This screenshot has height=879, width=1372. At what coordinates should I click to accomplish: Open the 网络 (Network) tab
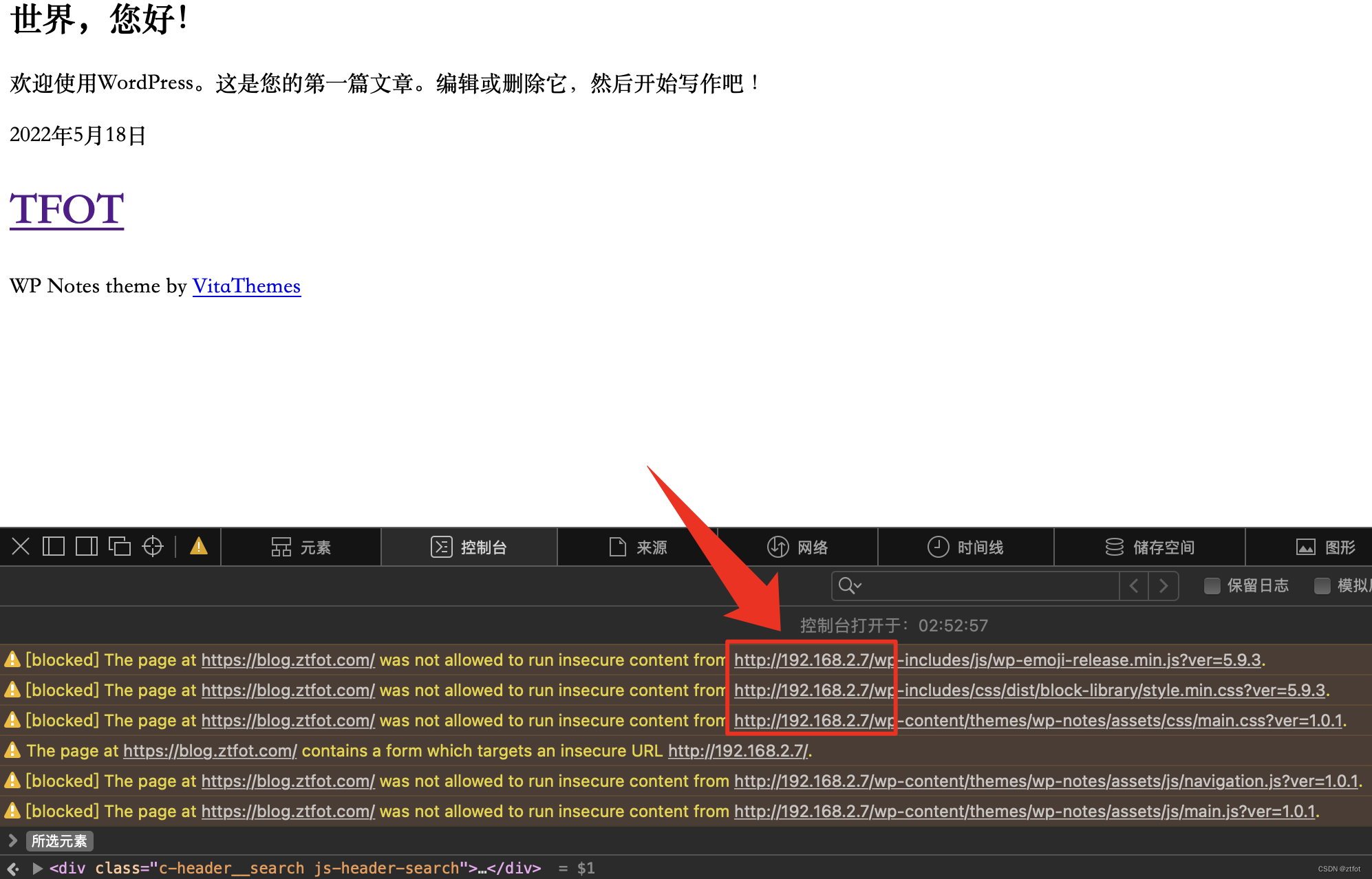pos(798,547)
